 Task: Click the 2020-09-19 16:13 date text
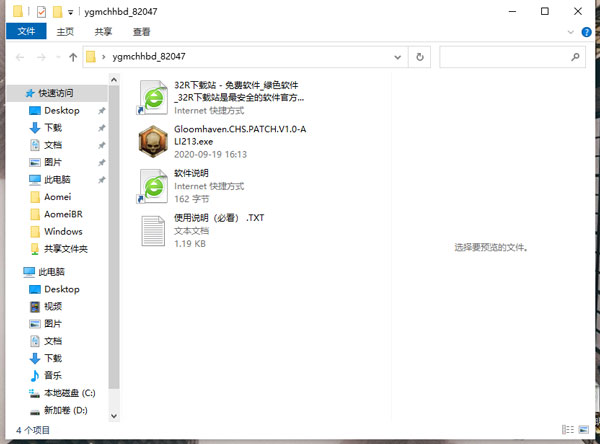210,154
